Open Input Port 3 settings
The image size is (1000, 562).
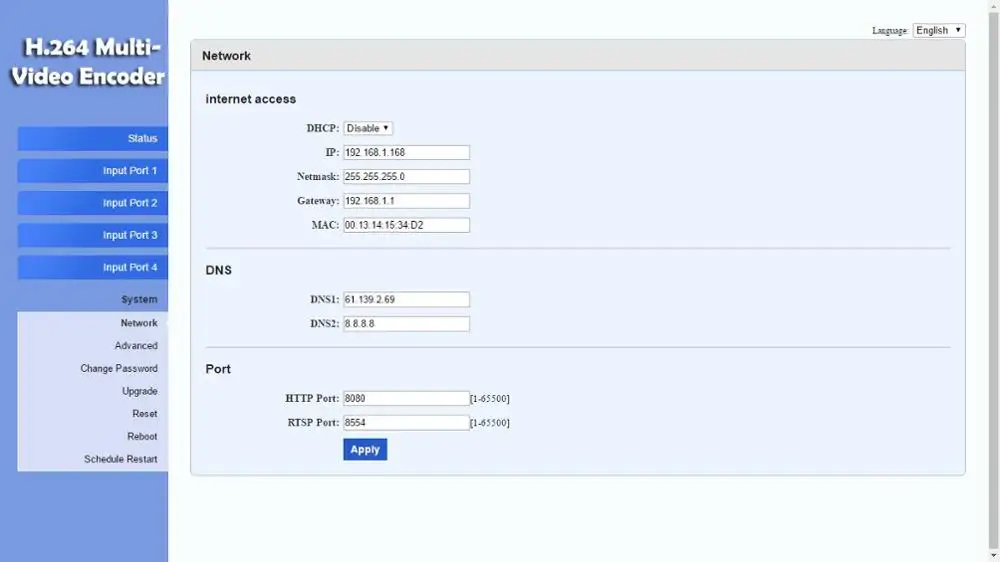[92, 235]
